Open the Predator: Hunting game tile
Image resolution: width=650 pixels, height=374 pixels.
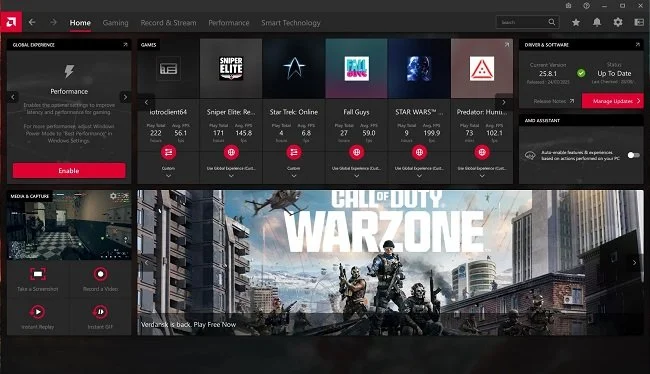(x=482, y=69)
